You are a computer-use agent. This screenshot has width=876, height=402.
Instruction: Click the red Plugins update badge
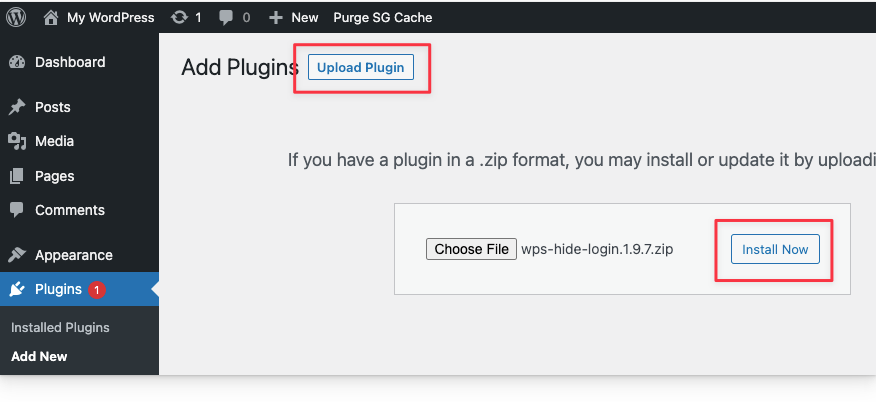click(97, 290)
